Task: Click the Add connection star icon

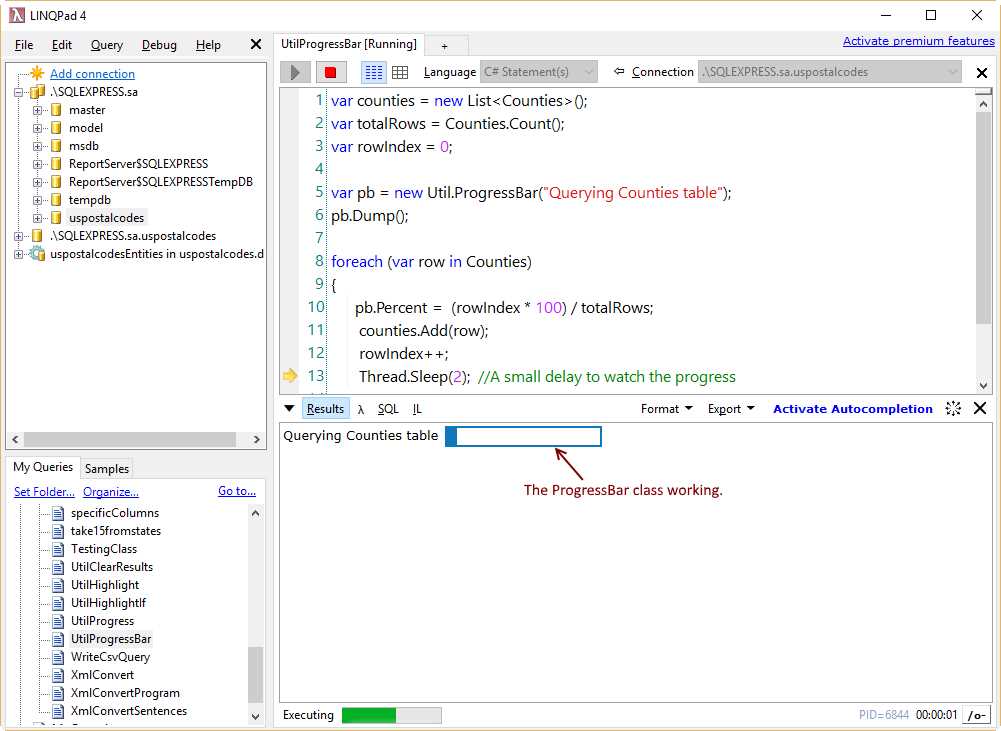Action: (37, 73)
